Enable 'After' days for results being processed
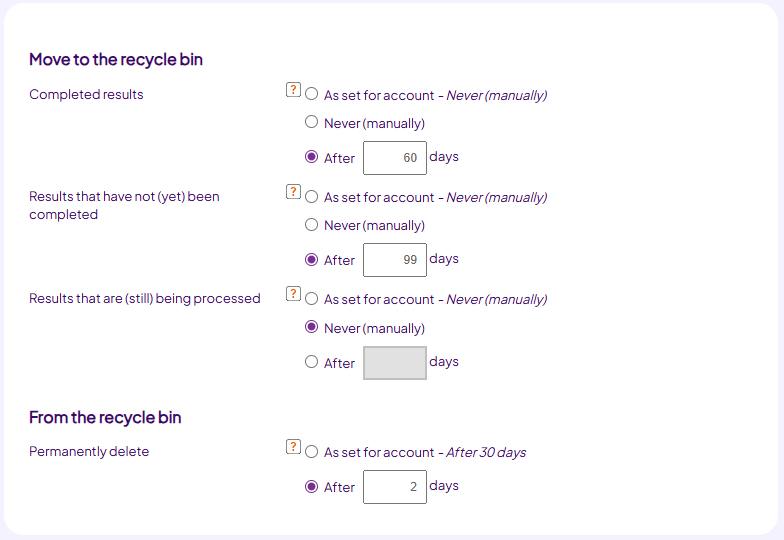The height and width of the screenshot is (540, 784). click(x=312, y=362)
